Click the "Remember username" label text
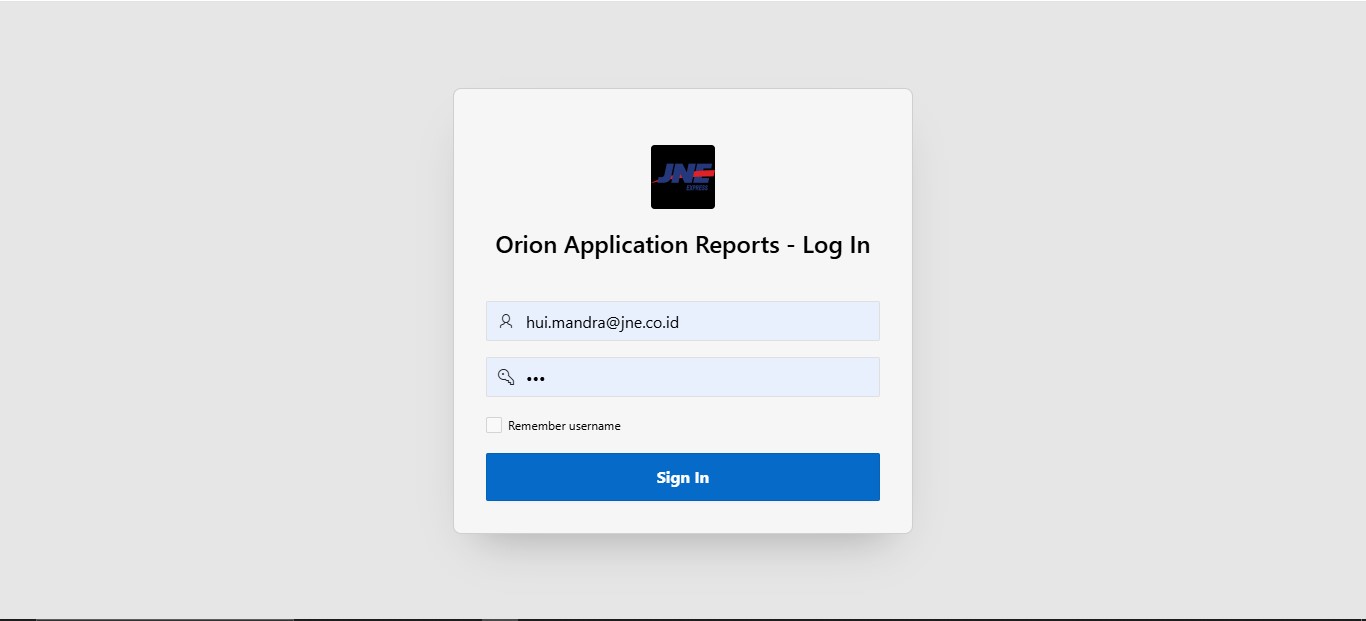 tap(564, 426)
